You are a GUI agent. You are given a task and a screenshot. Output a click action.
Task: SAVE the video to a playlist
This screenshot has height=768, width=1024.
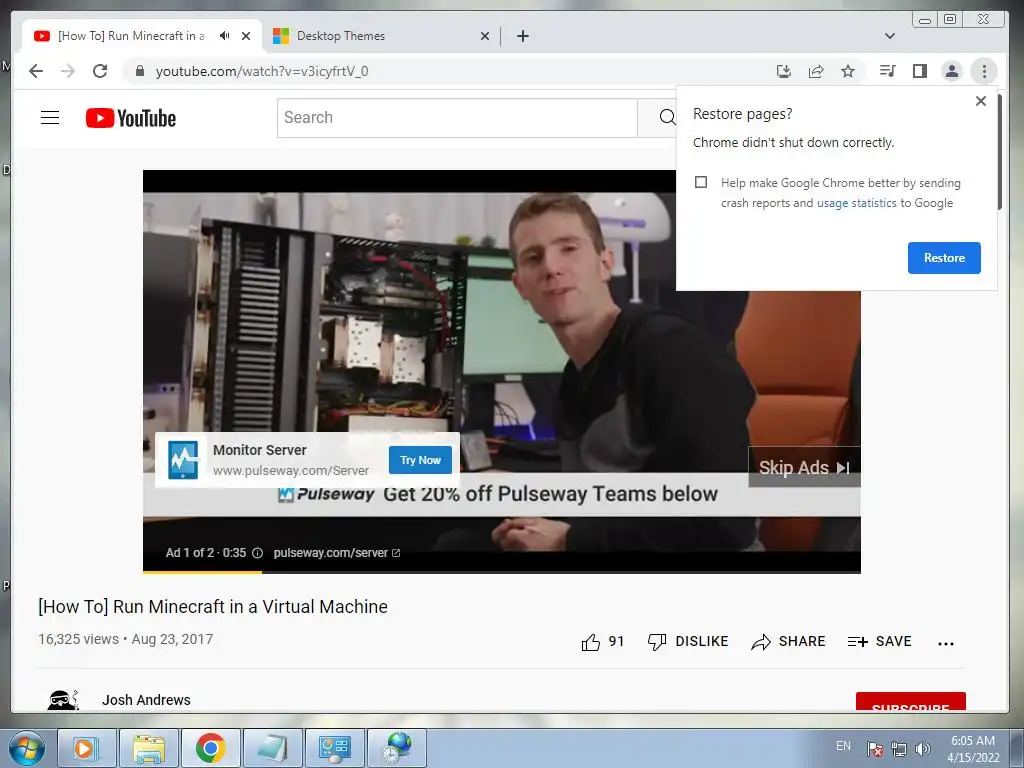(879, 642)
